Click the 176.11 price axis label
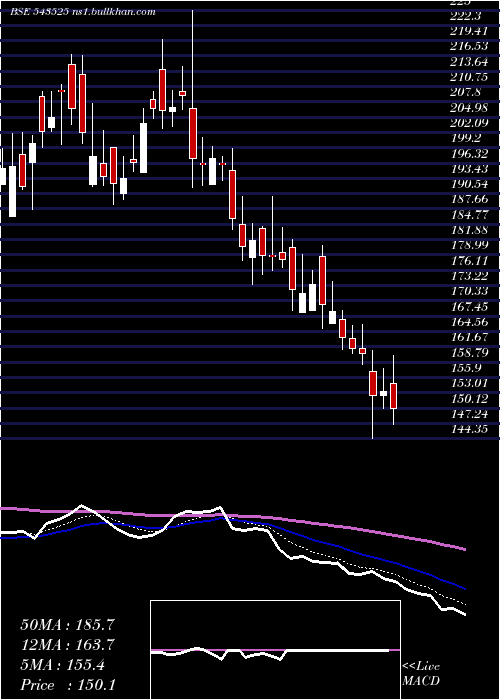 point(468,260)
